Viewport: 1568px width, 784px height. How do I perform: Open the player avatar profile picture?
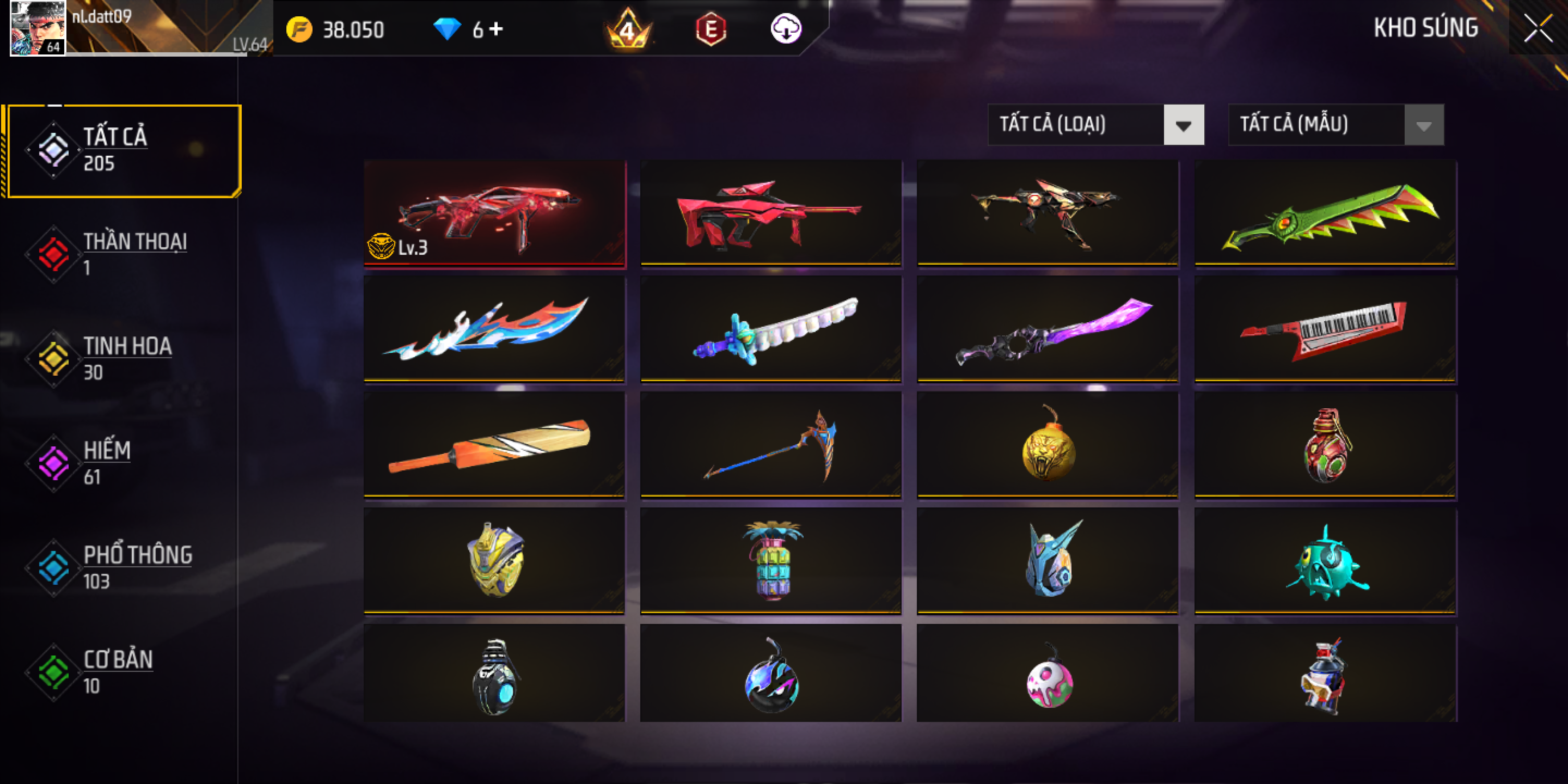[38, 28]
